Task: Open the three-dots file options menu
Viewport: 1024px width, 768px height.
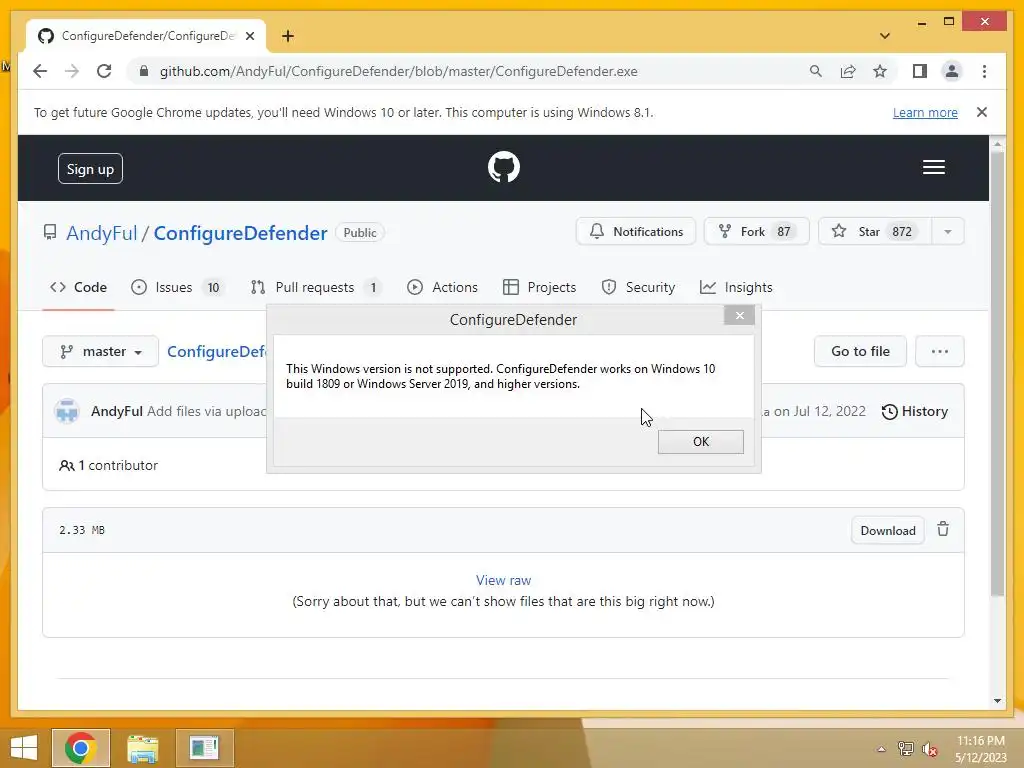Action: 939,351
